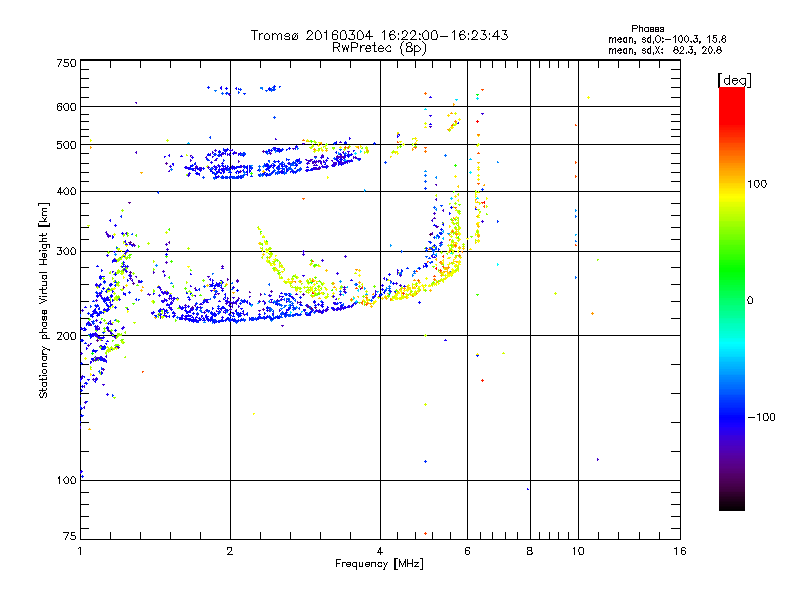The image size is (800, 600).
Task: Click the '8' frequency tick label
Action: [530, 551]
